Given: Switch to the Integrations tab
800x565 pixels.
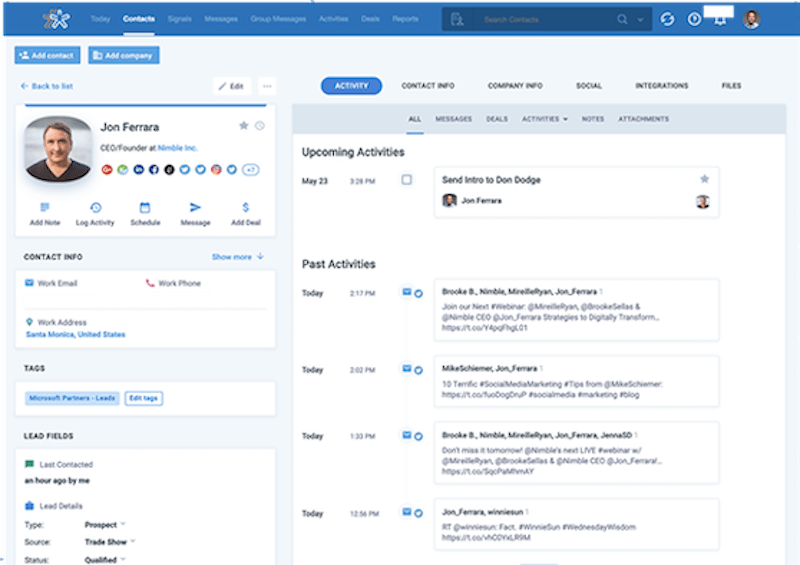Looking at the screenshot, I should [x=661, y=86].
